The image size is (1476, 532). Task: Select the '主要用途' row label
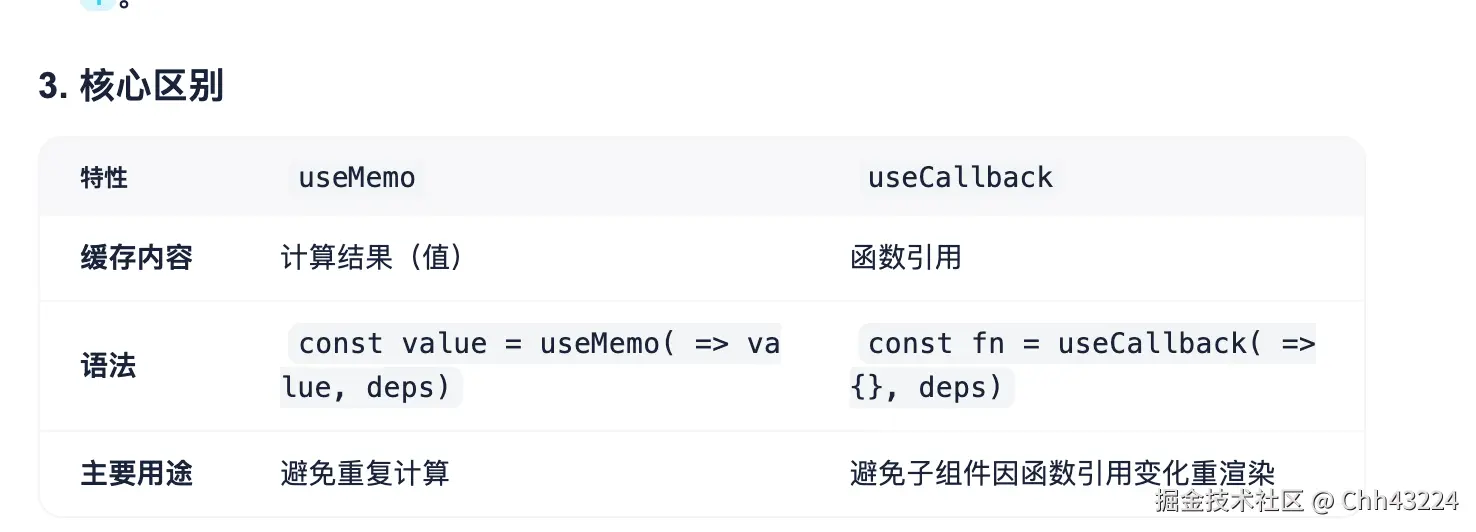(136, 473)
